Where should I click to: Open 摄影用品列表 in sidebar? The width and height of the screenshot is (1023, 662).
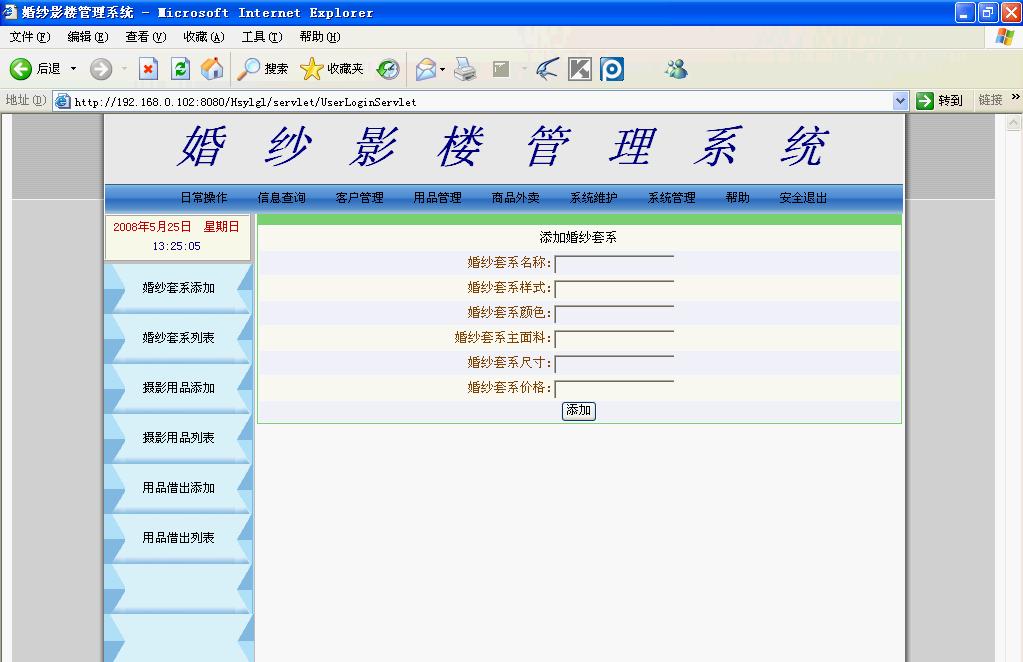(178, 438)
